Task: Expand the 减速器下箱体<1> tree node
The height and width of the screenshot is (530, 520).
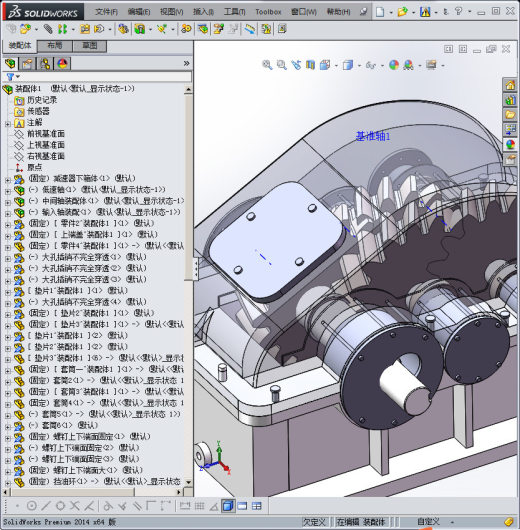Action: click(8, 180)
